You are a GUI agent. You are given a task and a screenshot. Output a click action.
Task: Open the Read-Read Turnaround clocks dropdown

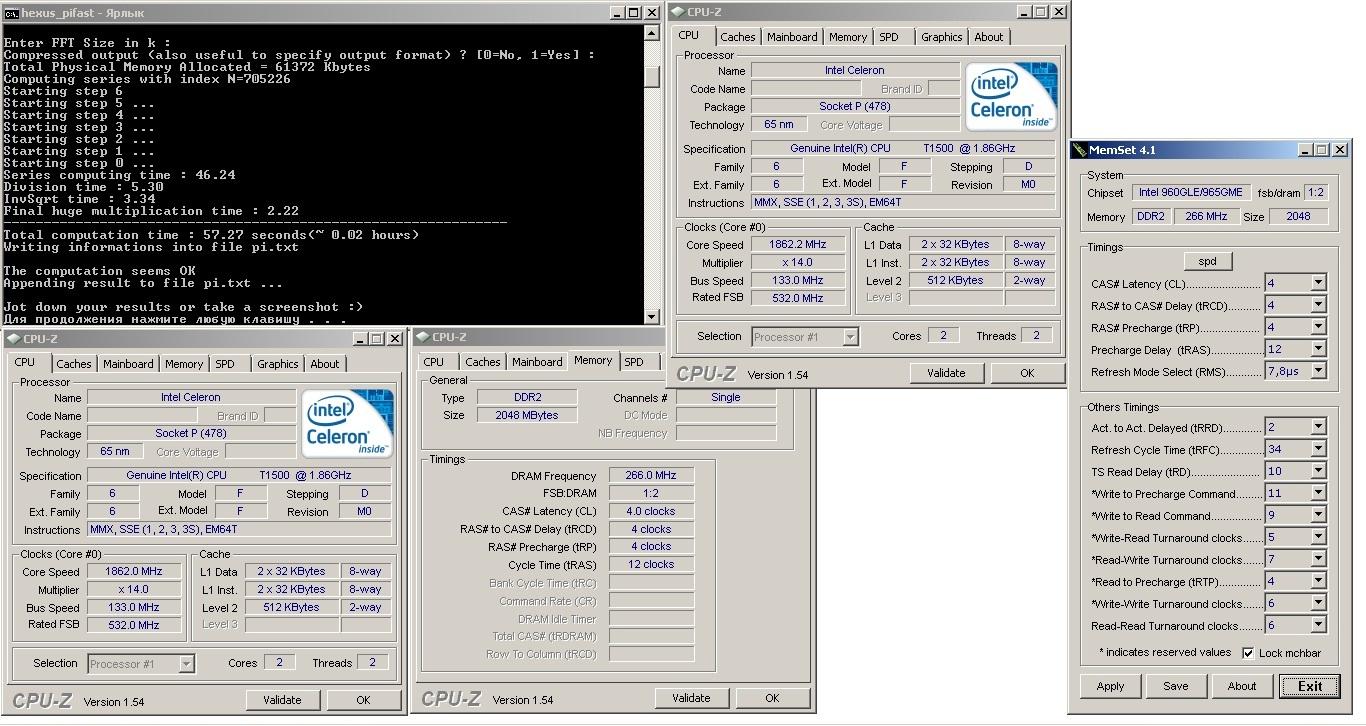[x=1318, y=625]
